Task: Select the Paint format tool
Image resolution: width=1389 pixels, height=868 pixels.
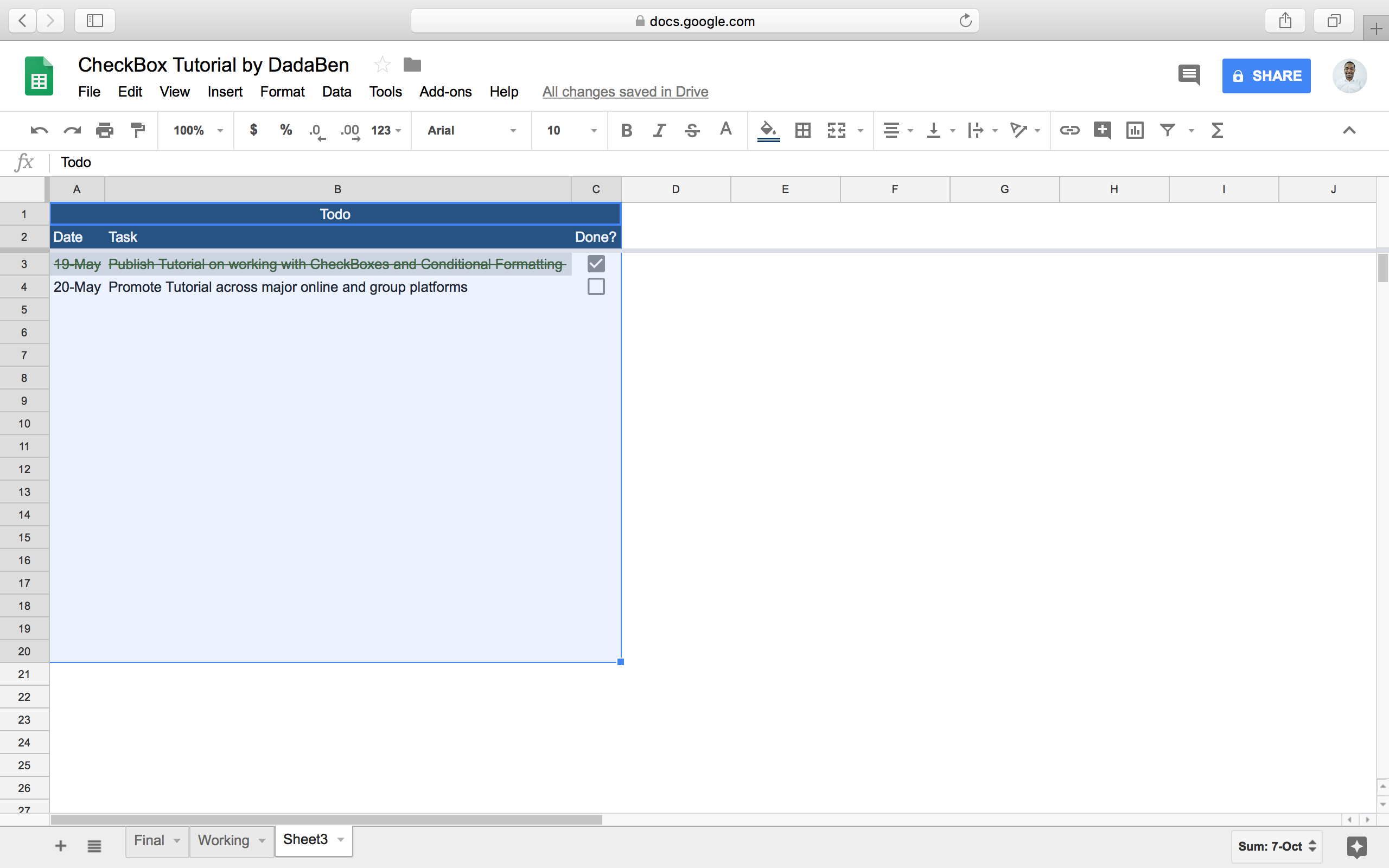Action: [x=138, y=130]
